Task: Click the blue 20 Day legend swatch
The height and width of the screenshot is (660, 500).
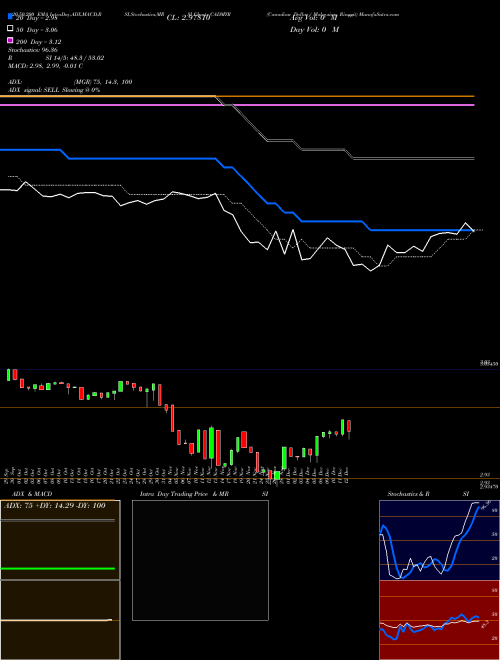Action: [x=11, y=17]
